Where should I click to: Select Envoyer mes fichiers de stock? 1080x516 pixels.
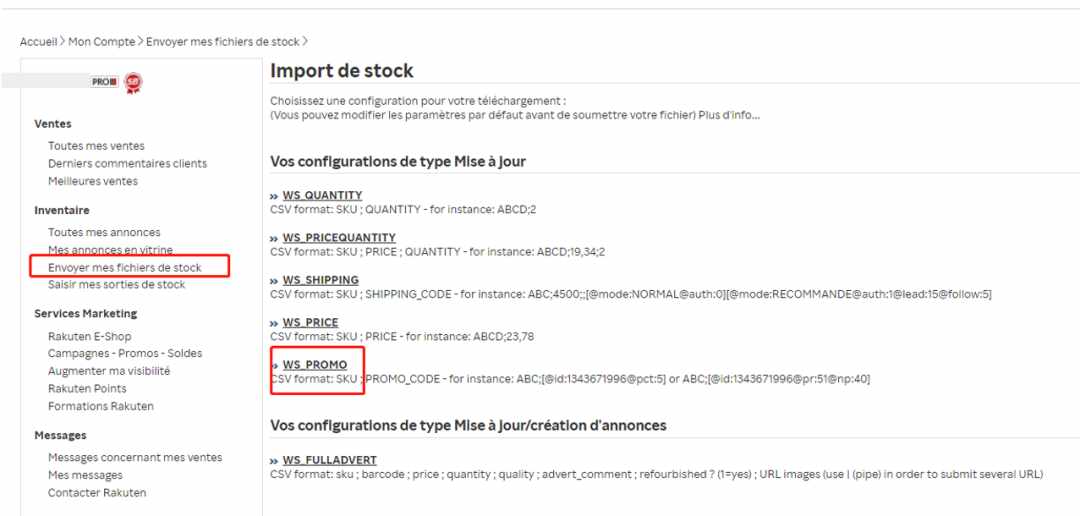pos(125,267)
